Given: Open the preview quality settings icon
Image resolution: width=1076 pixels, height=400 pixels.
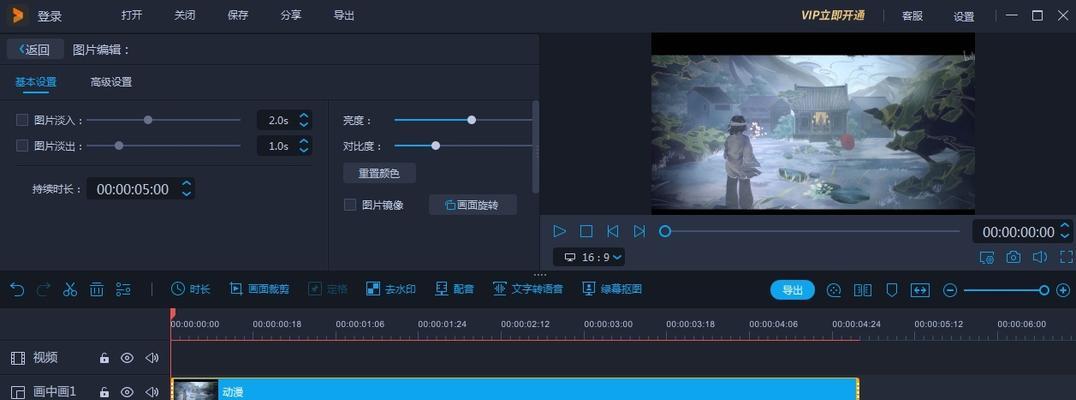Looking at the screenshot, I should (987, 257).
